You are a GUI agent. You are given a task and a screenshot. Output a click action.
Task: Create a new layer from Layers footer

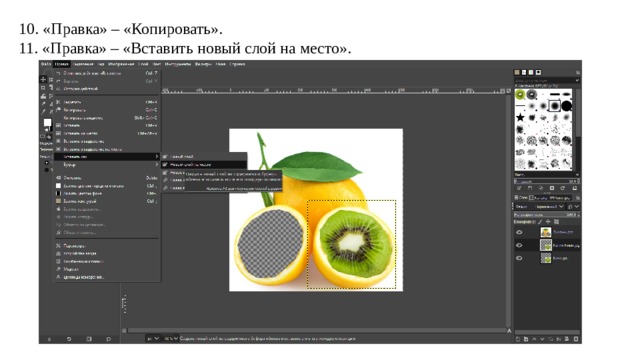(x=518, y=339)
